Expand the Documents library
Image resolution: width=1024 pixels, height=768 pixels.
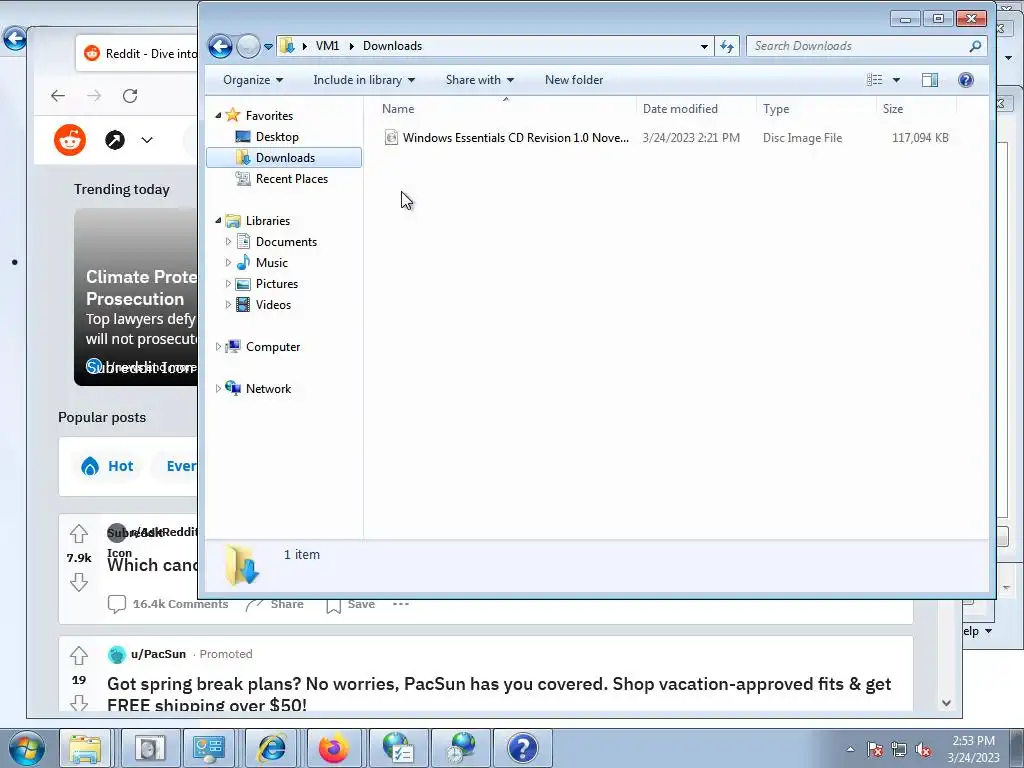228,242
